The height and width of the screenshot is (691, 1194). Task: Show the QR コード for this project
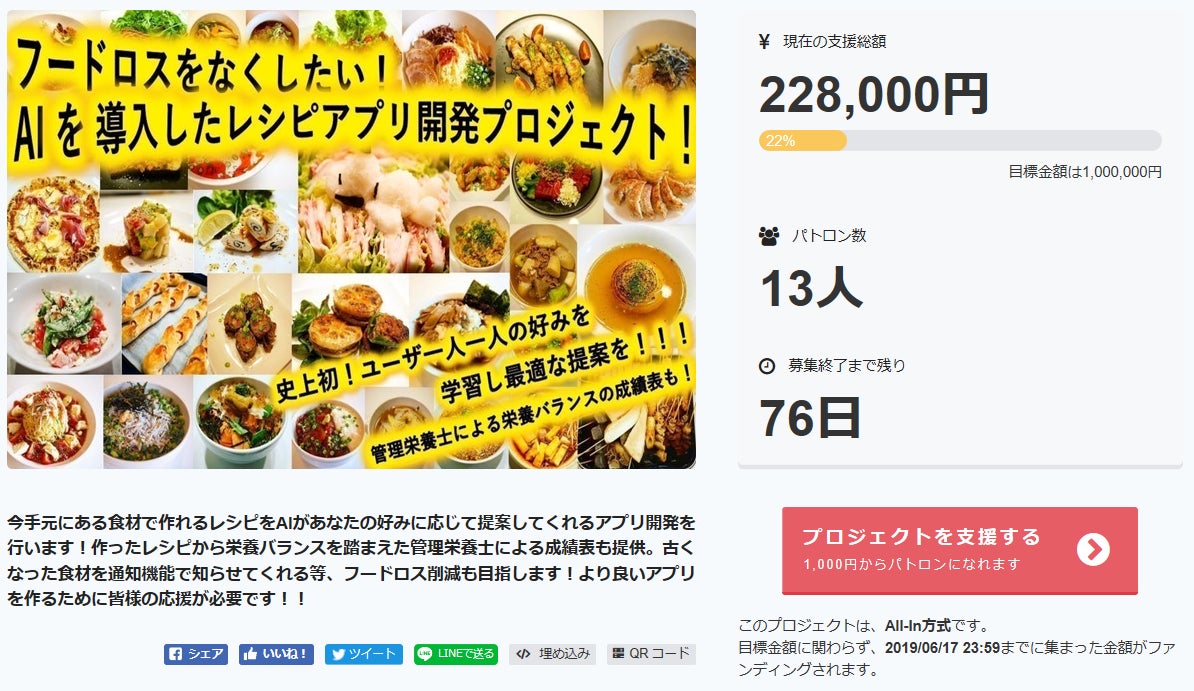click(651, 654)
